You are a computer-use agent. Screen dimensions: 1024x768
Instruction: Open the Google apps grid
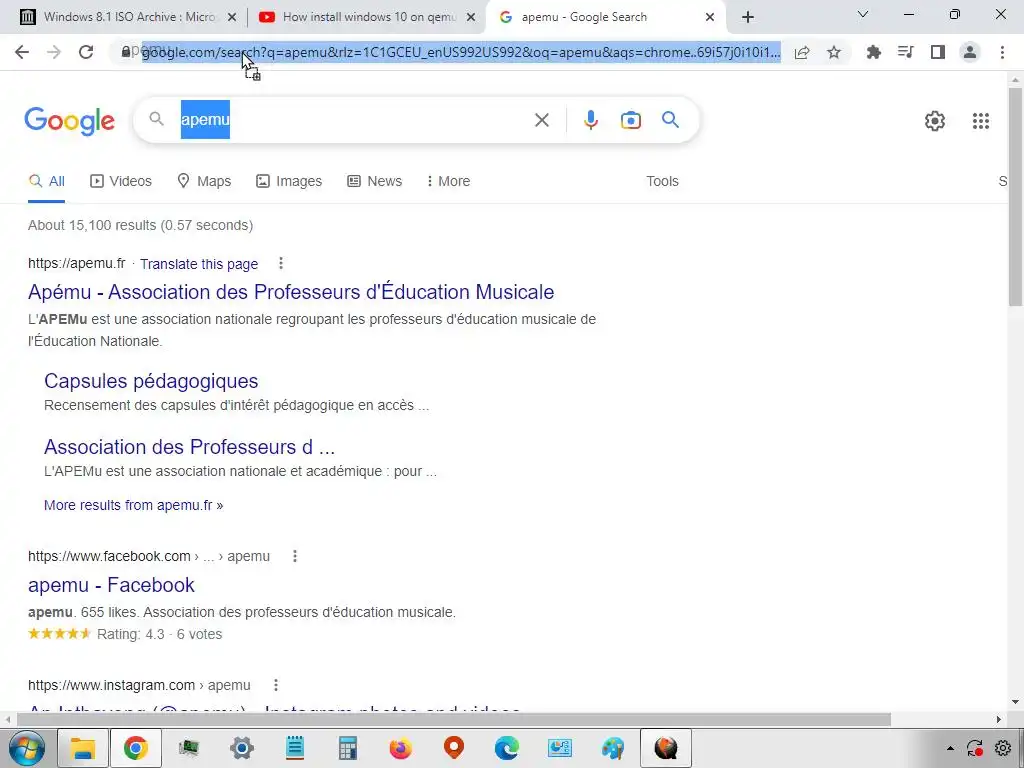point(980,121)
